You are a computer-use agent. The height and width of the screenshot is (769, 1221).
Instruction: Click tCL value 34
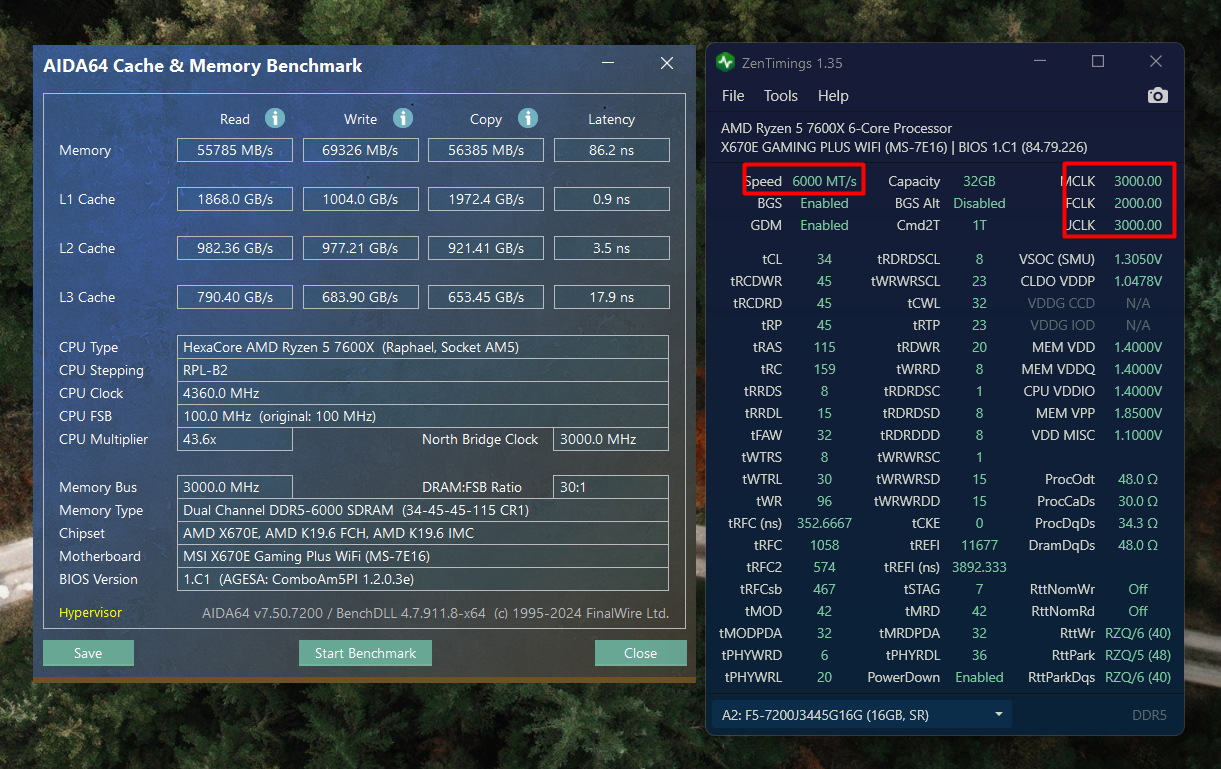824,259
